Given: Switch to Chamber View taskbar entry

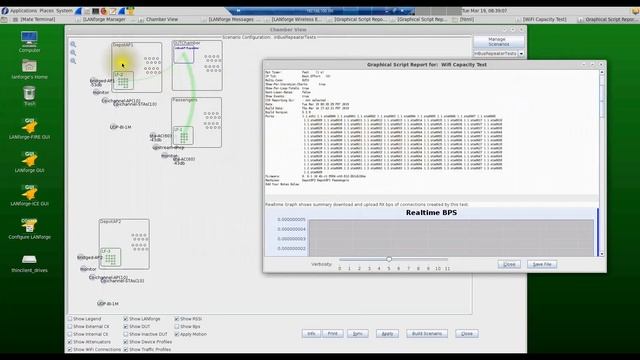Looking at the screenshot, I should (x=162, y=19).
